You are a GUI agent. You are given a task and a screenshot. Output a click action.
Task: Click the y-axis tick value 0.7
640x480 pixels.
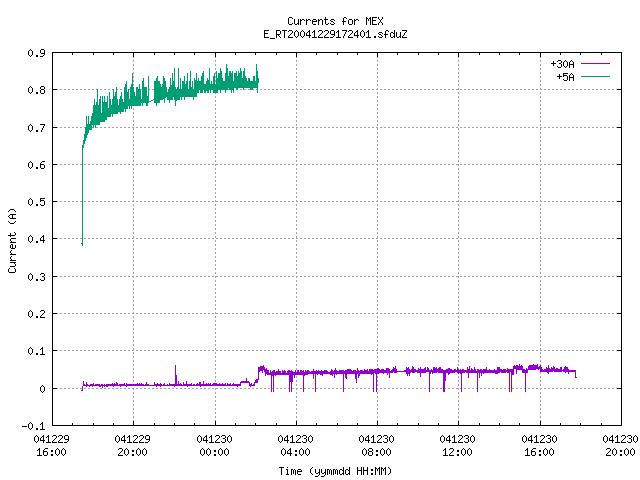(x=36, y=128)
